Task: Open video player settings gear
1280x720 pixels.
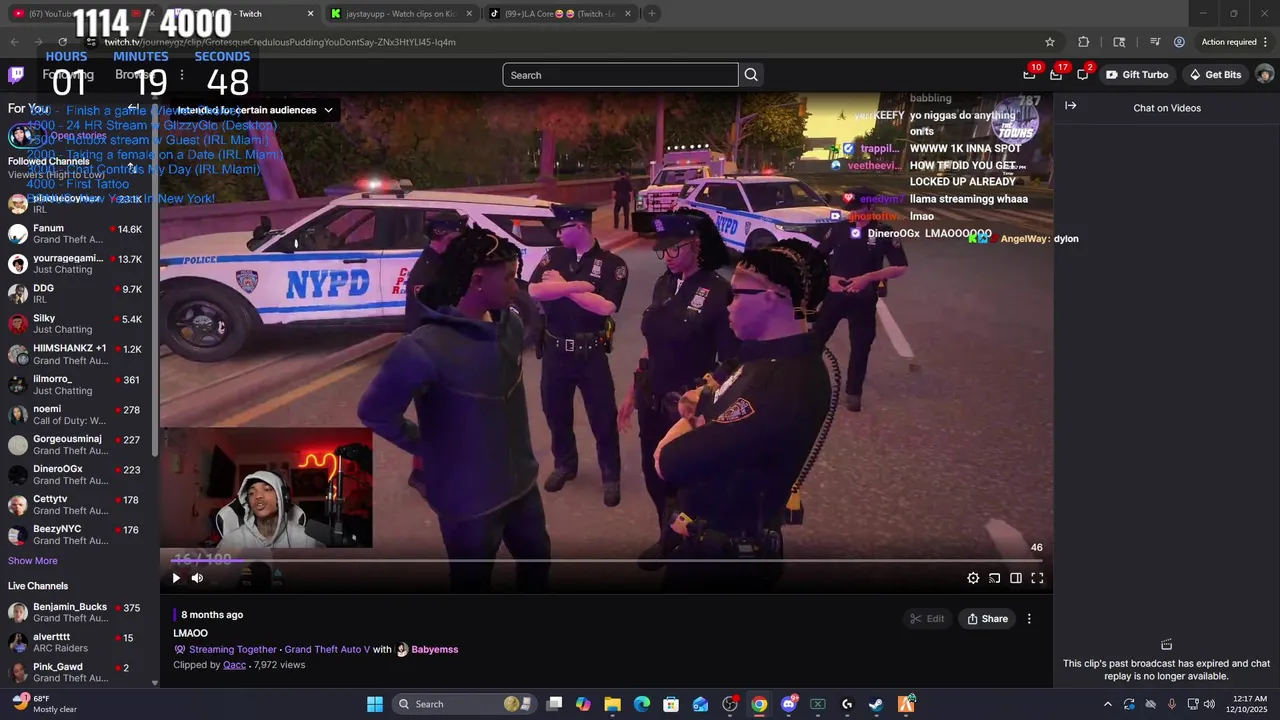Action: click(x=973, y=578)
